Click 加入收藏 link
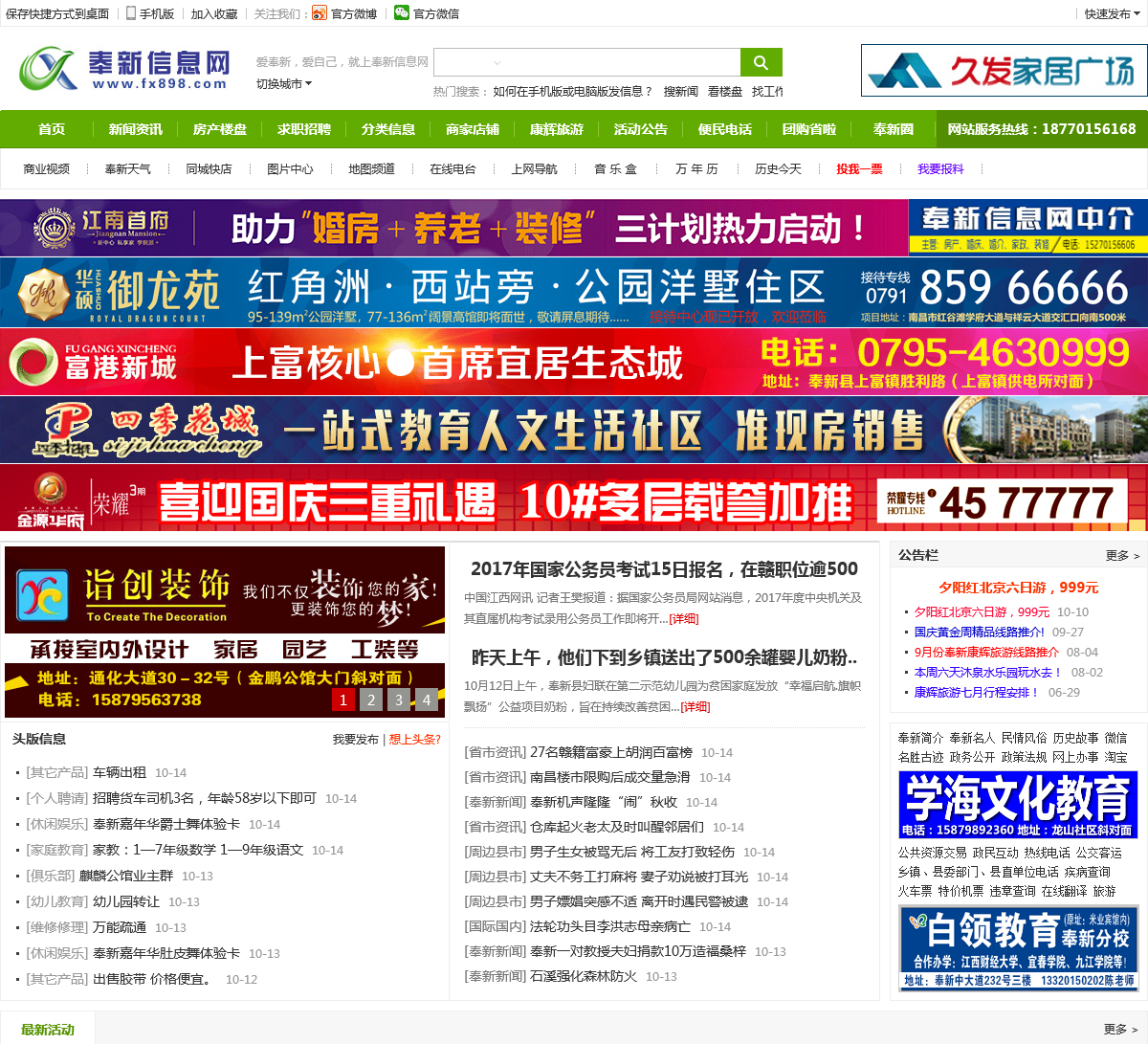This screenshot has height=1044, width=1148. click(213, 13)
